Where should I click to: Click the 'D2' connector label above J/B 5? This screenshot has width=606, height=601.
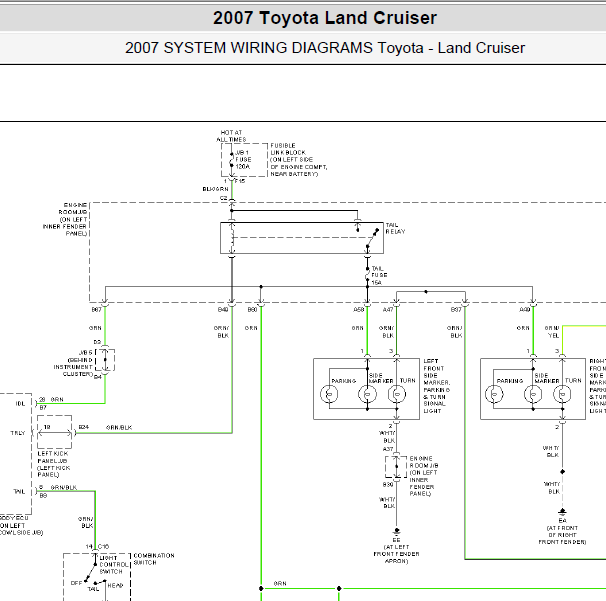coord(97,342)
